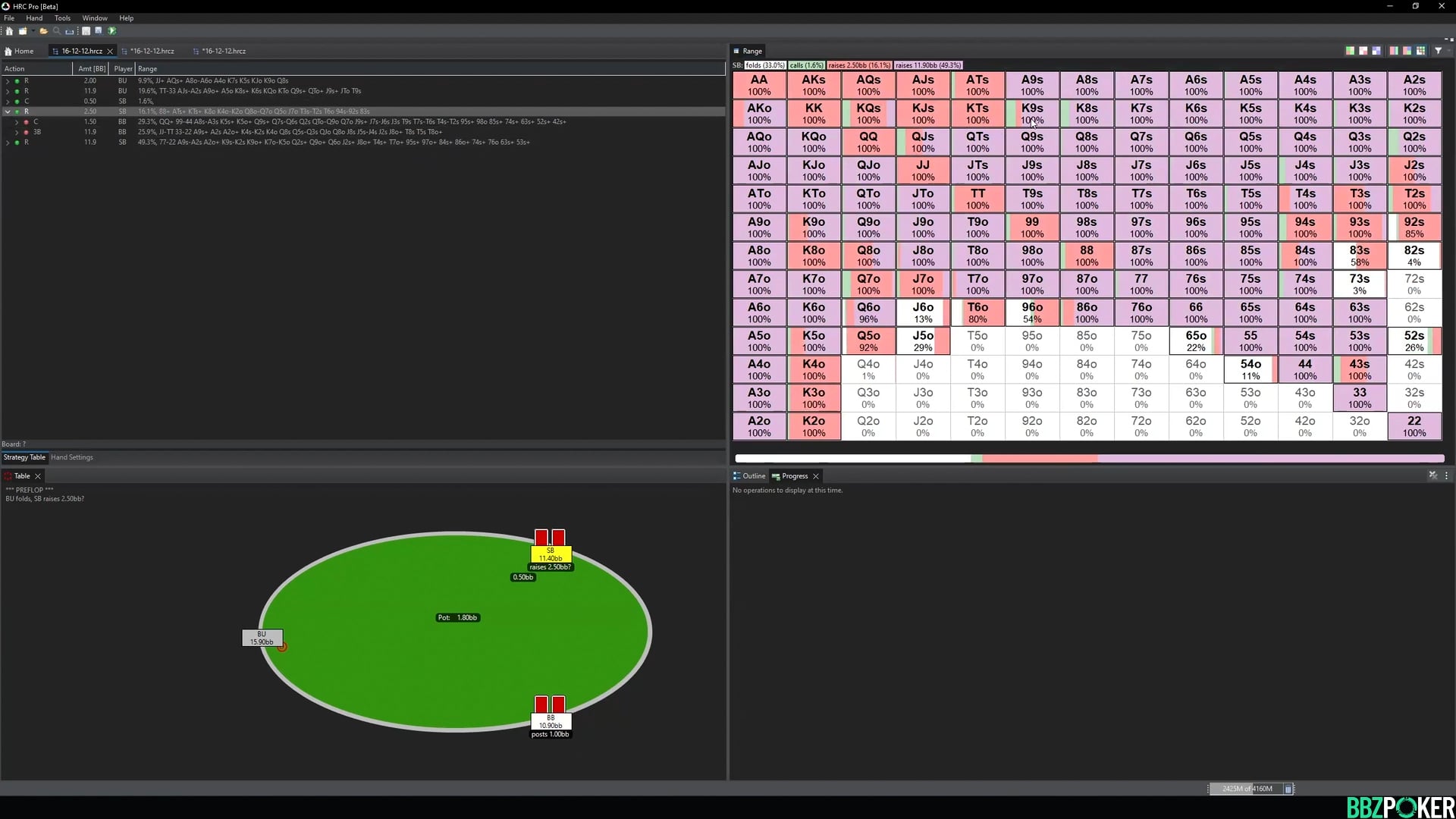Screen dimensions: 1456x819
Task: Switch to the Hand Settings tab
Action: tap(72, 457)
